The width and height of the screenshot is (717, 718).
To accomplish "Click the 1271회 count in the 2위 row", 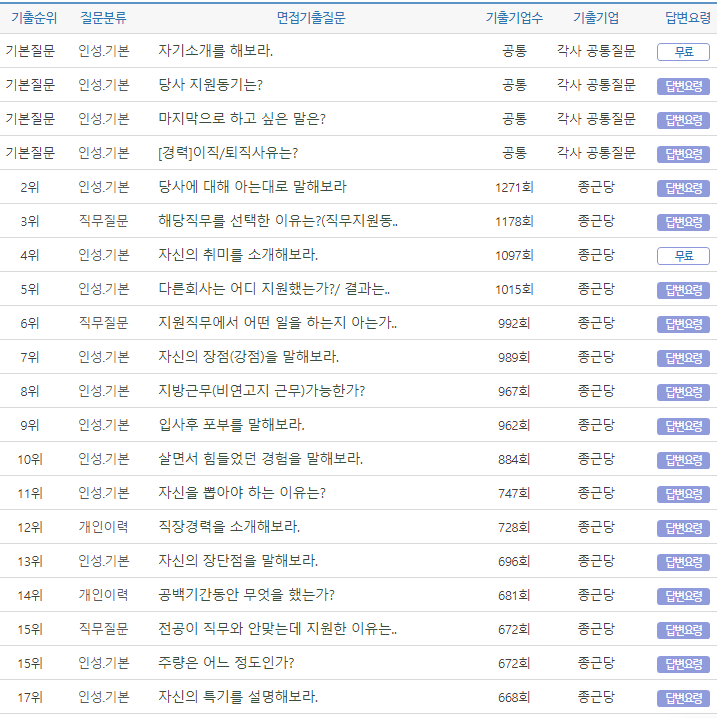I will [x=514, y=187].
